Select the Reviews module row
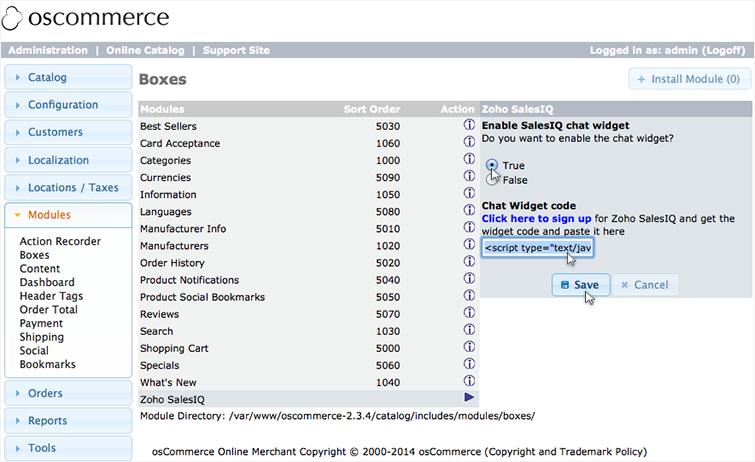Screen dimensions: 755x462 click(308, 314)
